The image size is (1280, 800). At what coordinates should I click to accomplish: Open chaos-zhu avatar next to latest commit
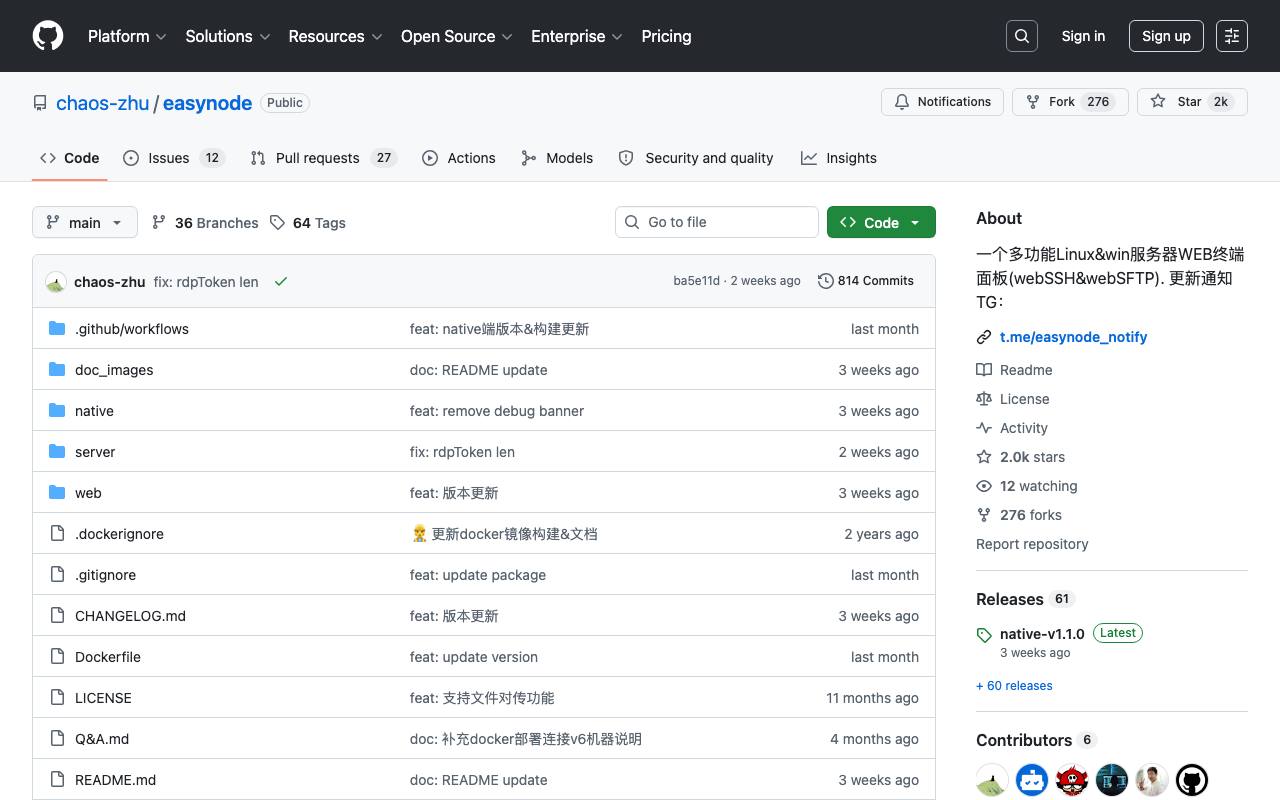(56, 282)
